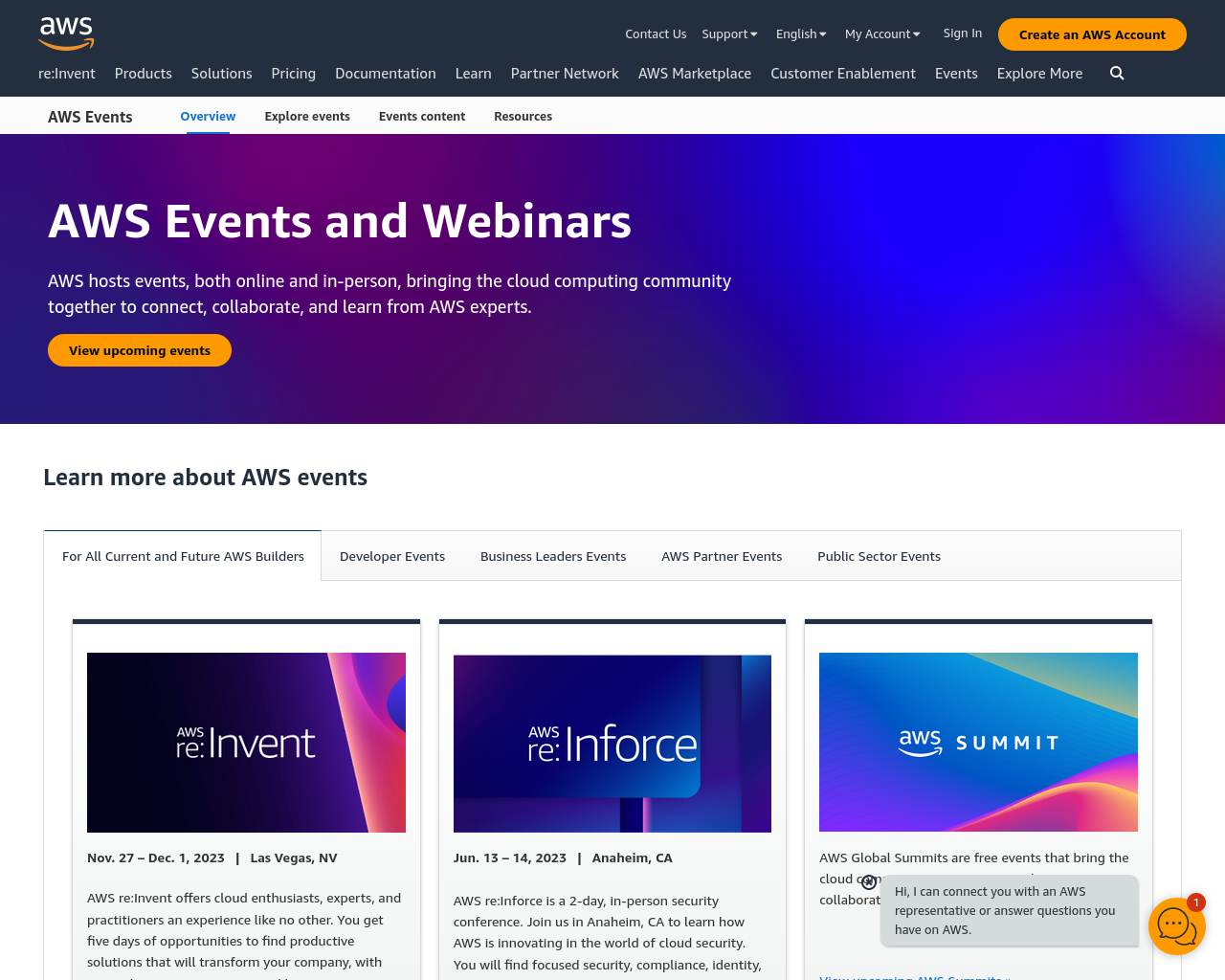Expand the Support dropdown

tap(729, 33)
